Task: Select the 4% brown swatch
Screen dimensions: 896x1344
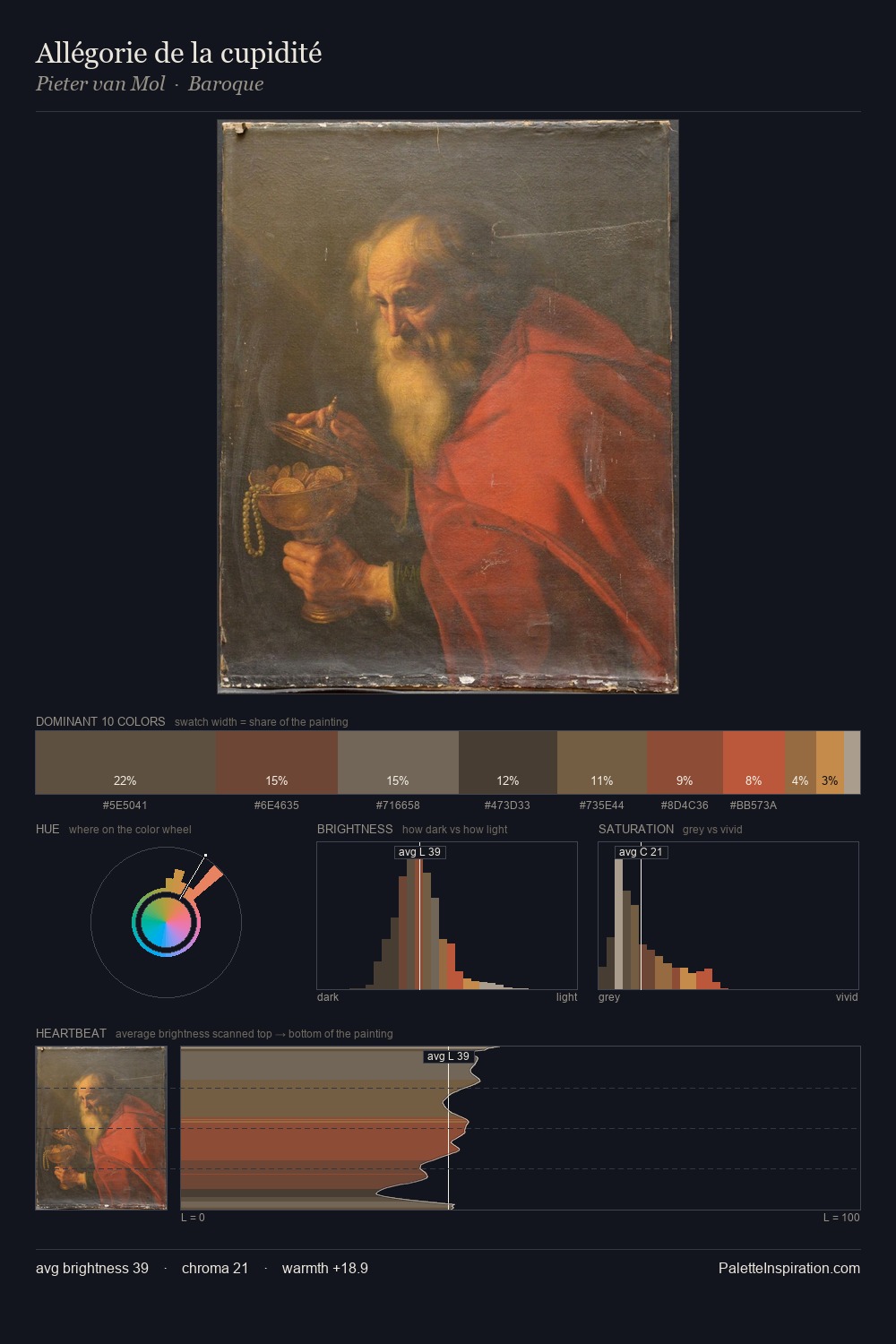Action: pos(800,762)
